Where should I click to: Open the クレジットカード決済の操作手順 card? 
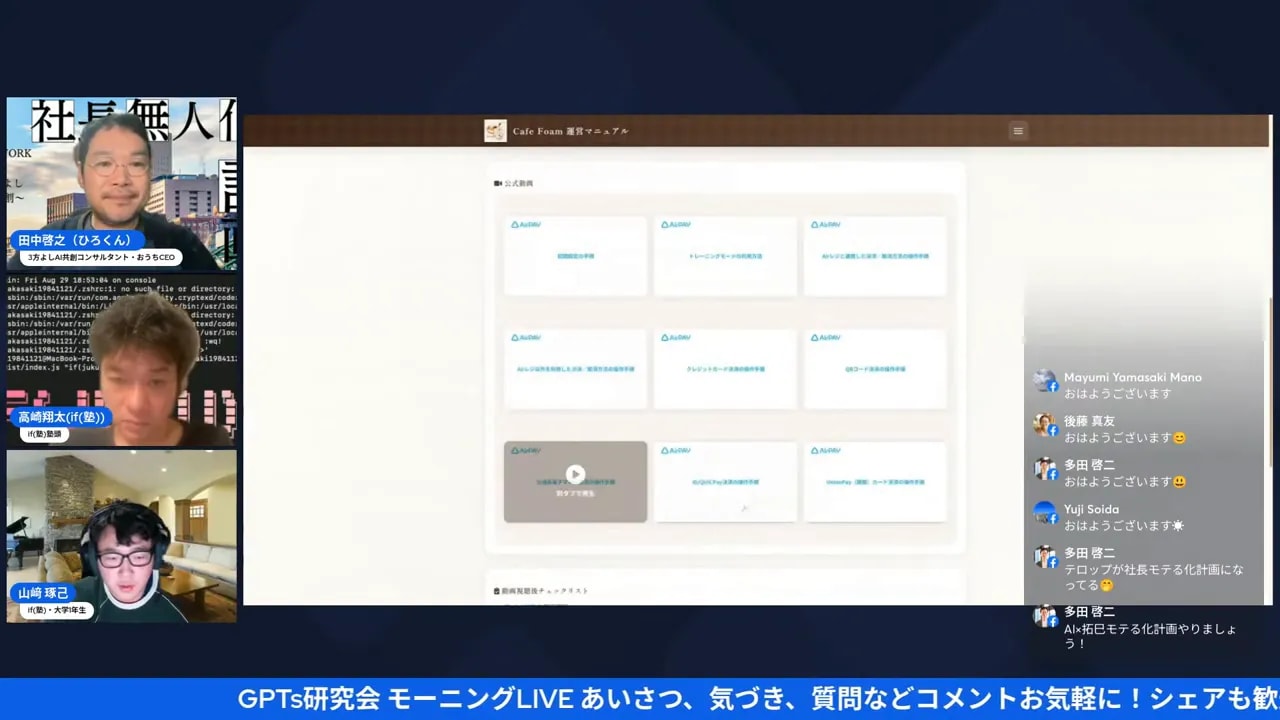tap(725, 369)
